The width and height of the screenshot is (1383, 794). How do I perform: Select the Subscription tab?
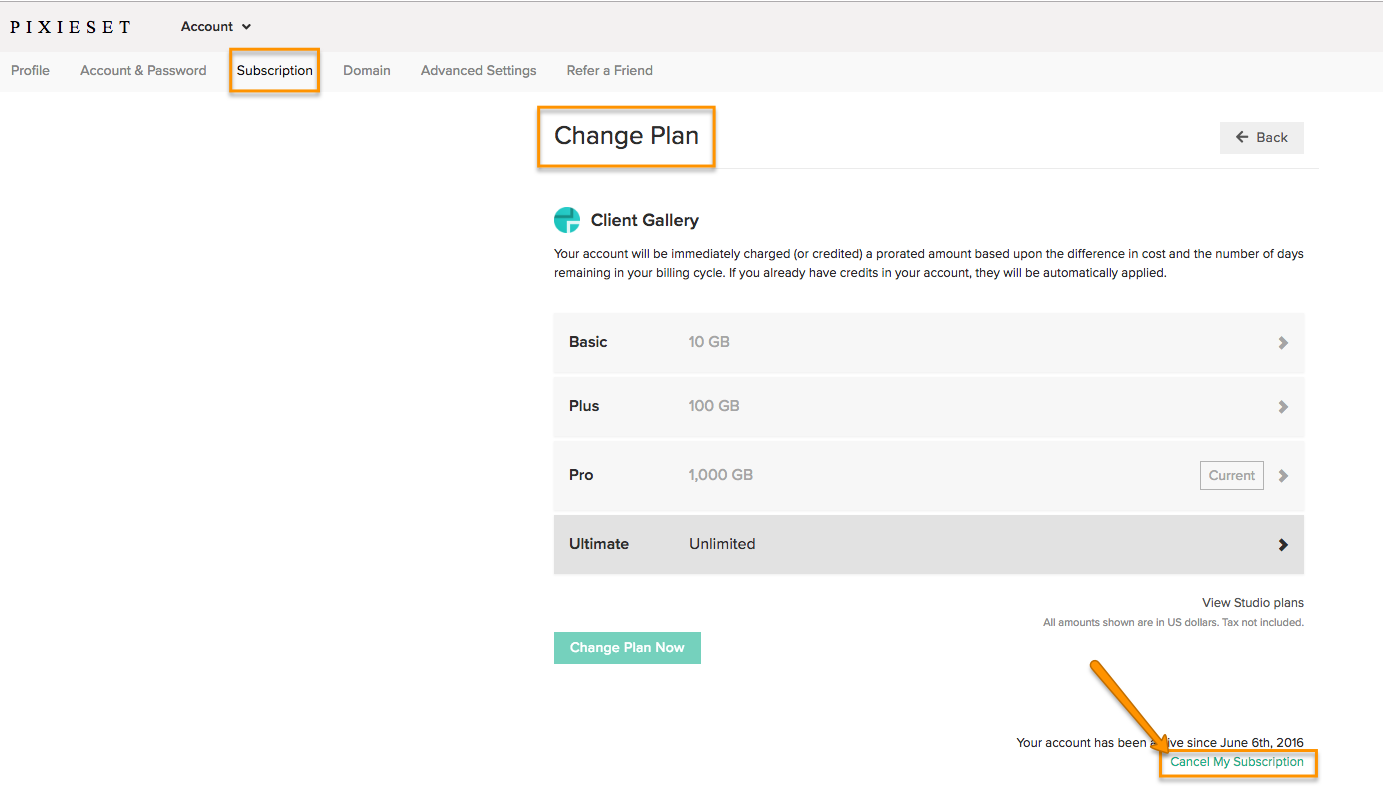[275, 71]
